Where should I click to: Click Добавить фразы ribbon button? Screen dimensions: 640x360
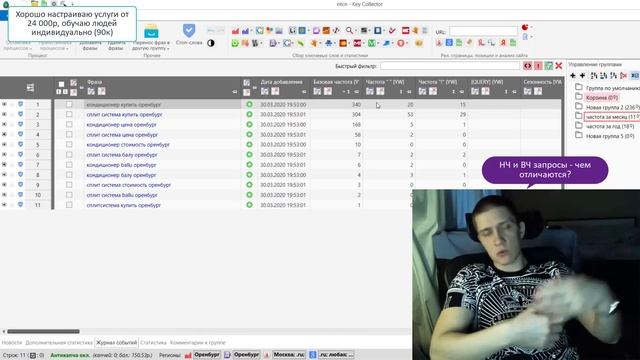(90, 45)
